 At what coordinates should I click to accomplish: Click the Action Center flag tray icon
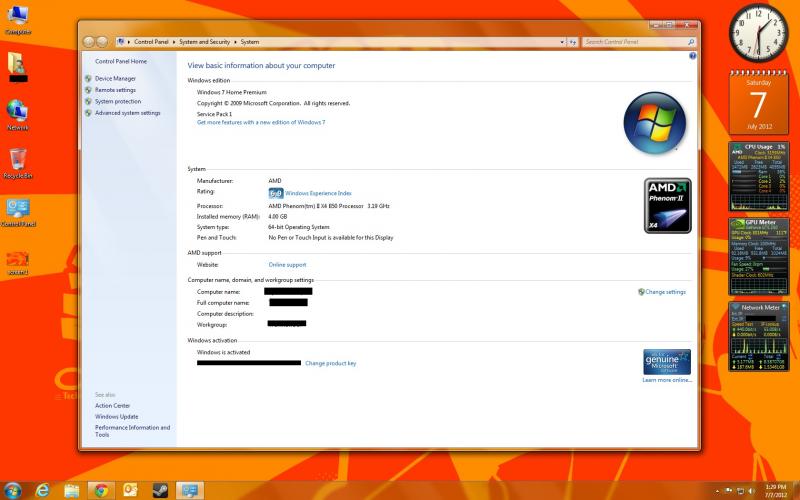pos(729,491)
